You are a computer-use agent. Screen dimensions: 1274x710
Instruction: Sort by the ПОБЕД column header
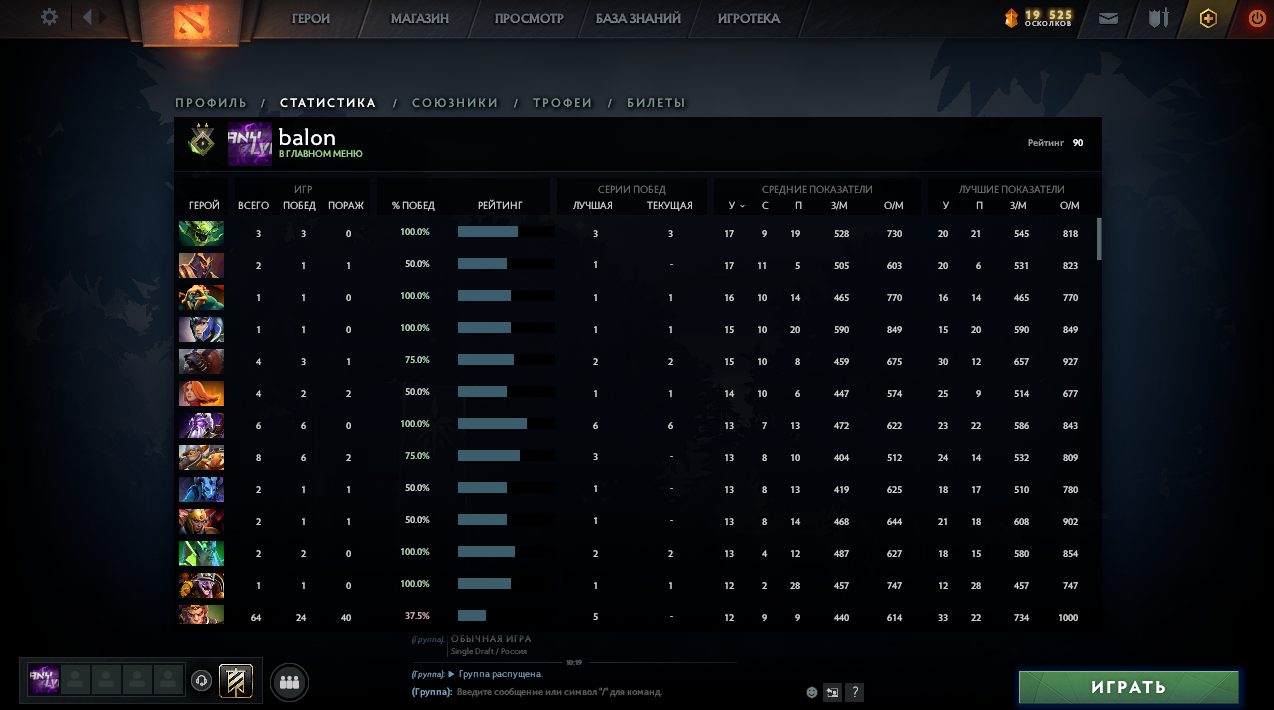click(299, 205)
